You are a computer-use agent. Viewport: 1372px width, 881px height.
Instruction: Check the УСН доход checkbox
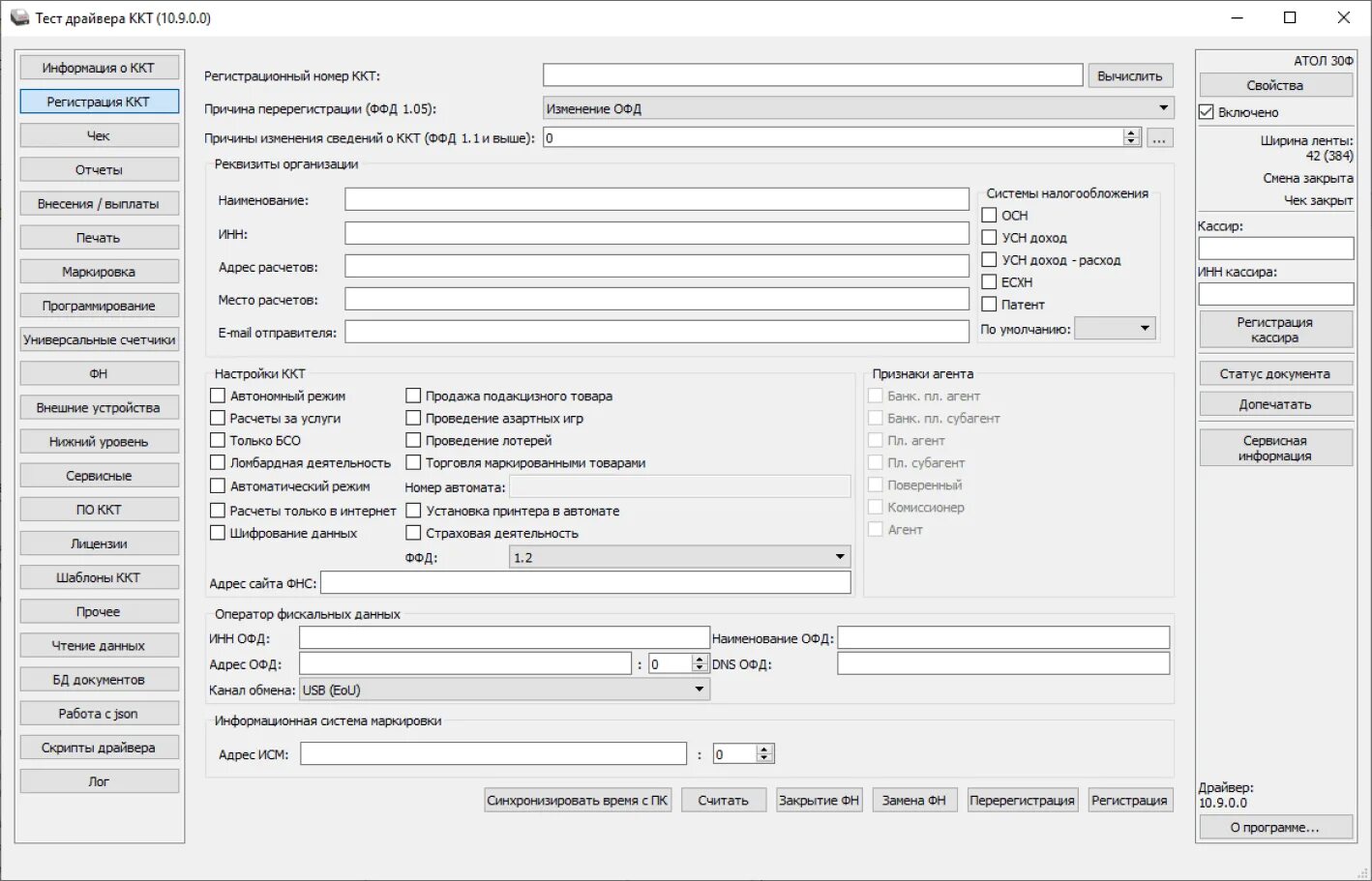point(989,237)
